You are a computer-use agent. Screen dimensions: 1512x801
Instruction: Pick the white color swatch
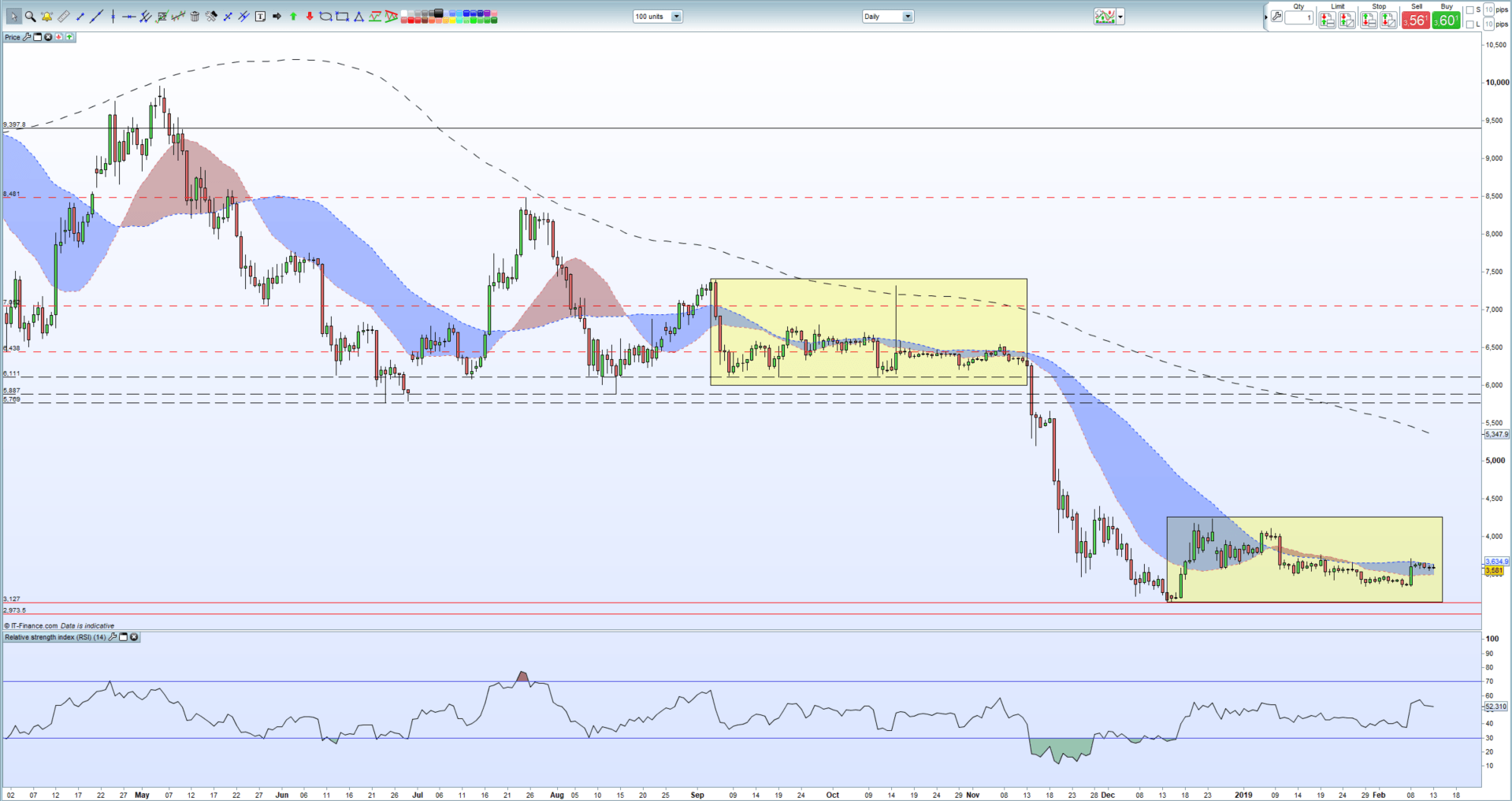click(x=403, y=13)
